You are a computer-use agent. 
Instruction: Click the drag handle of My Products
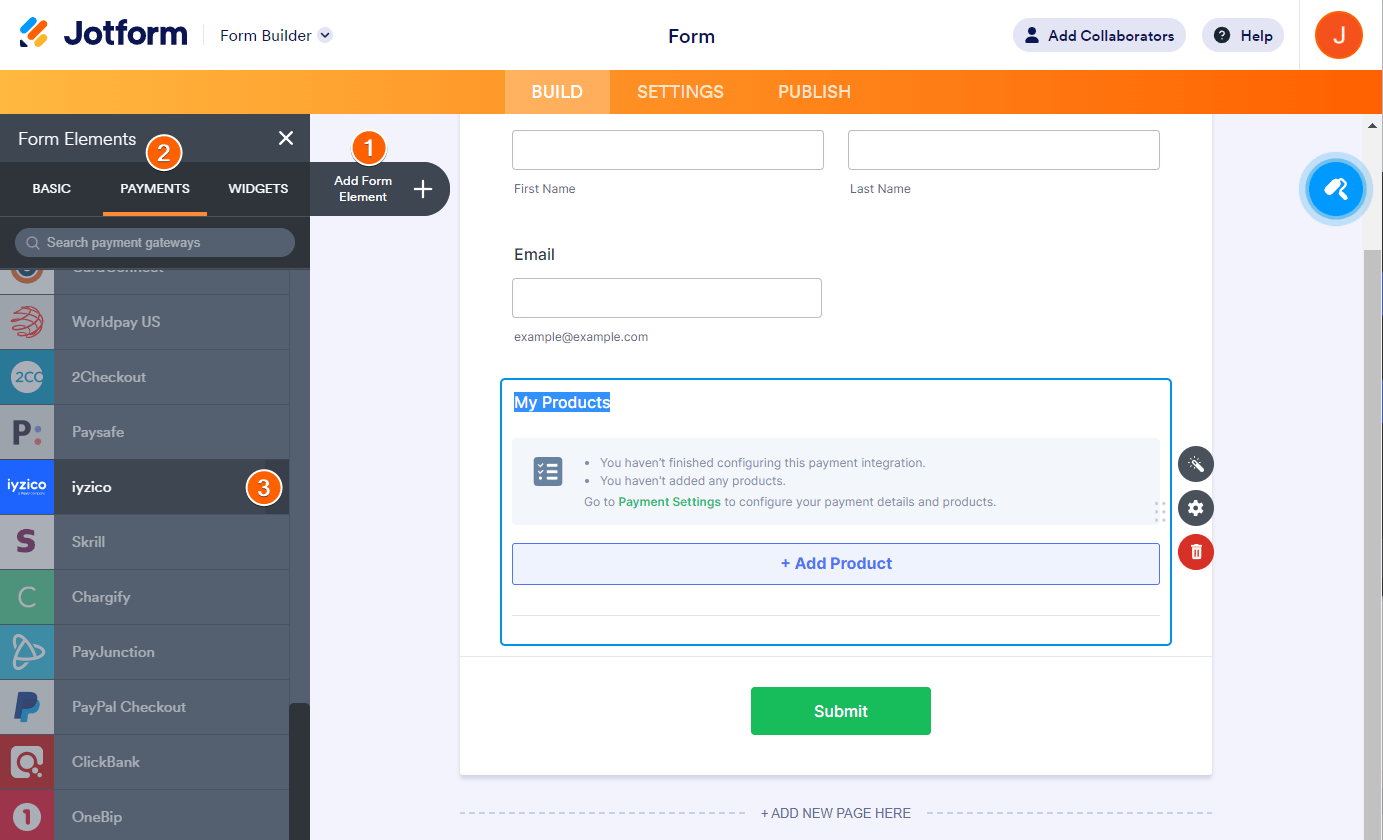pos(1160,511)
